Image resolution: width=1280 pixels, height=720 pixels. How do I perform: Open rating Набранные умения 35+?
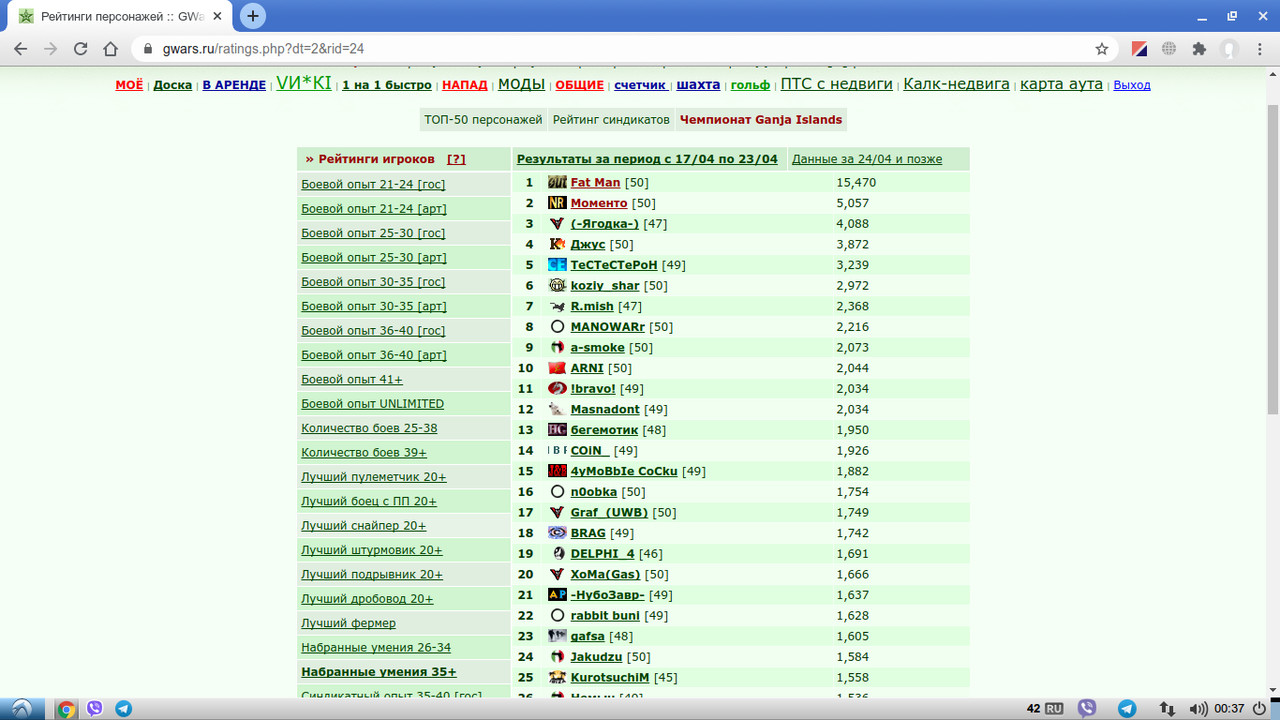[379, 672]
